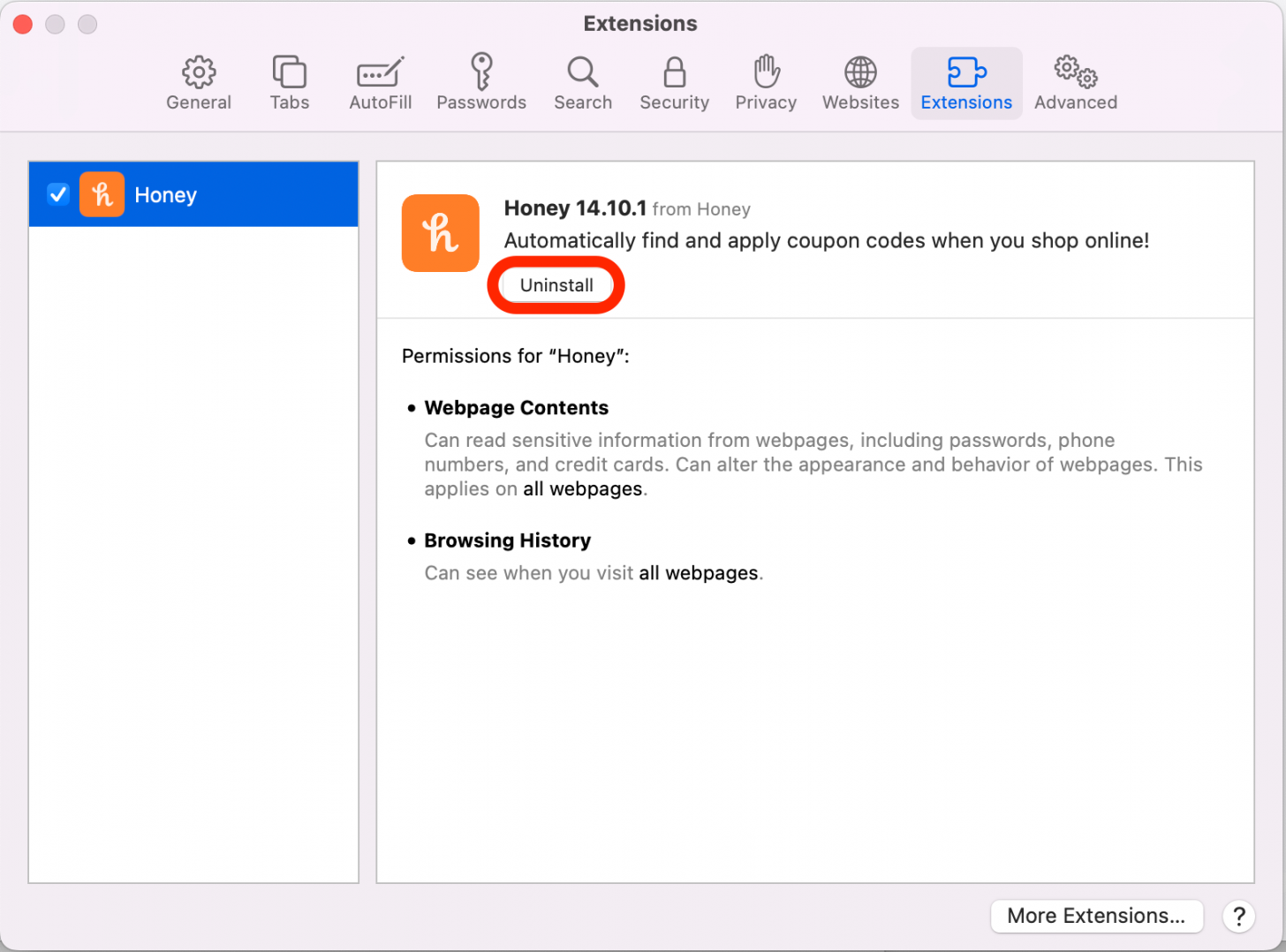This screenshot has height=952, width=1286.
Task: Open help with the question mark button
Action: coord(1238,917)
